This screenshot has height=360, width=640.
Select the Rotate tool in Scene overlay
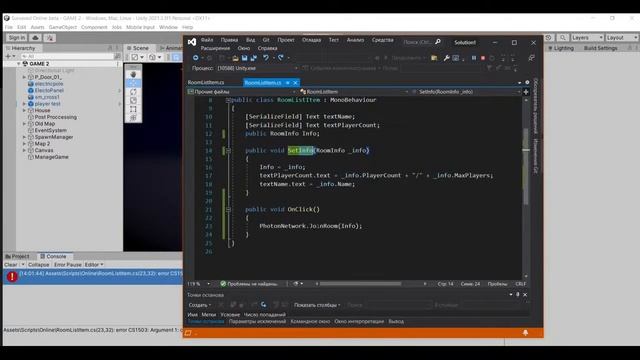tap(133, 92)
